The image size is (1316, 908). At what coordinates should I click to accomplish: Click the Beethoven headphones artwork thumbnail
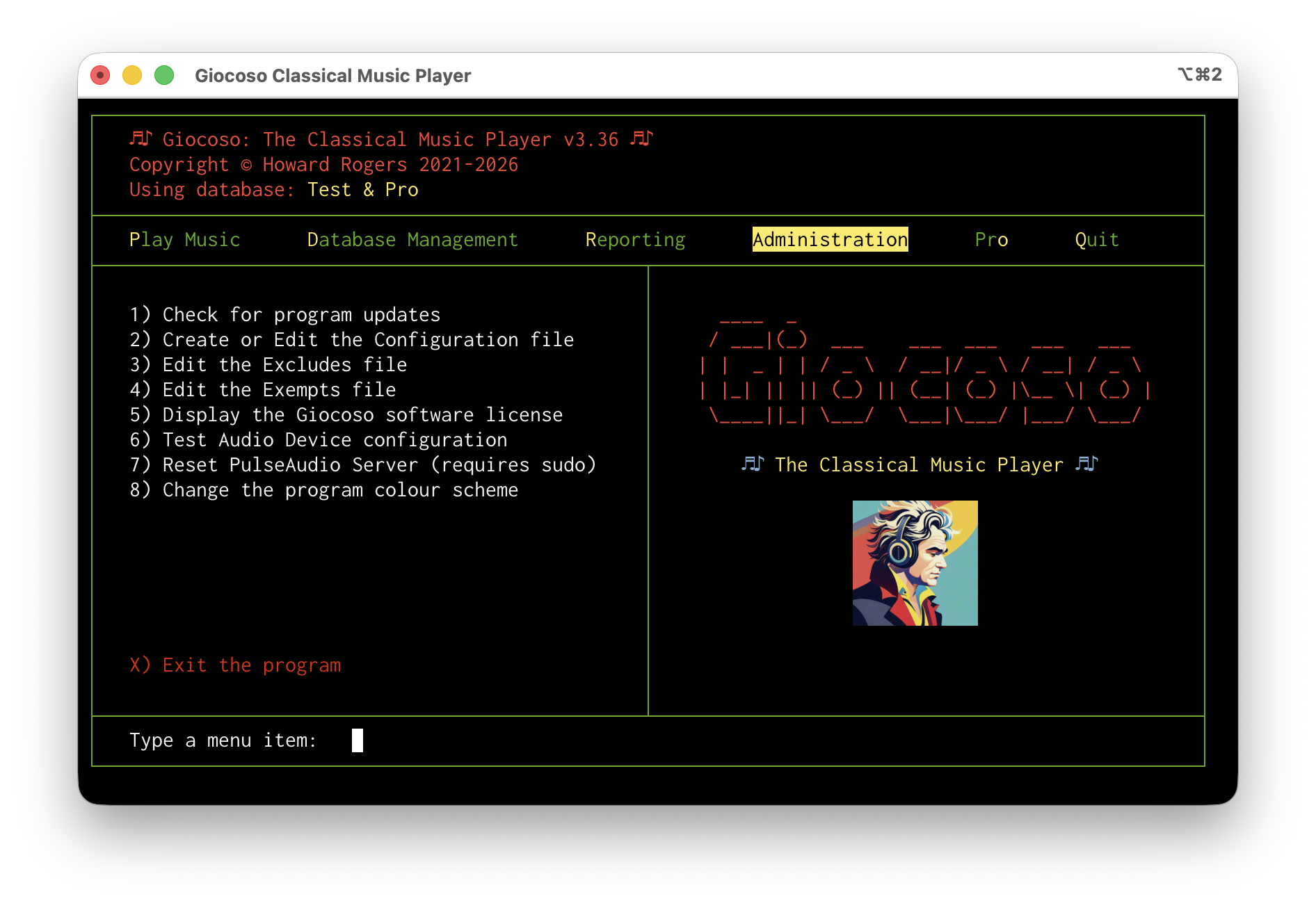[915, 563]
